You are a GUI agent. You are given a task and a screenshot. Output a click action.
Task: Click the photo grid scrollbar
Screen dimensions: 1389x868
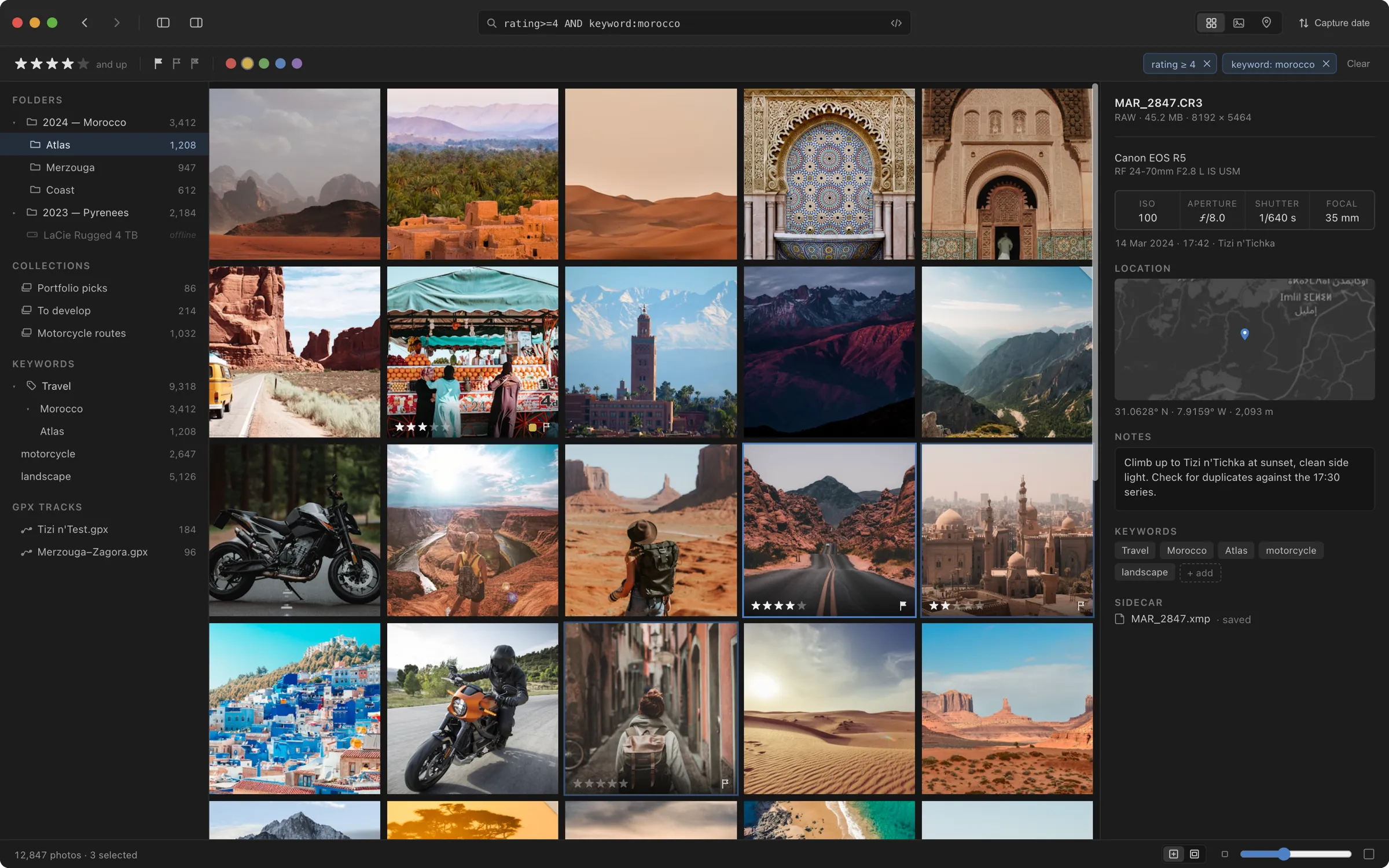tap(1094, 282)
